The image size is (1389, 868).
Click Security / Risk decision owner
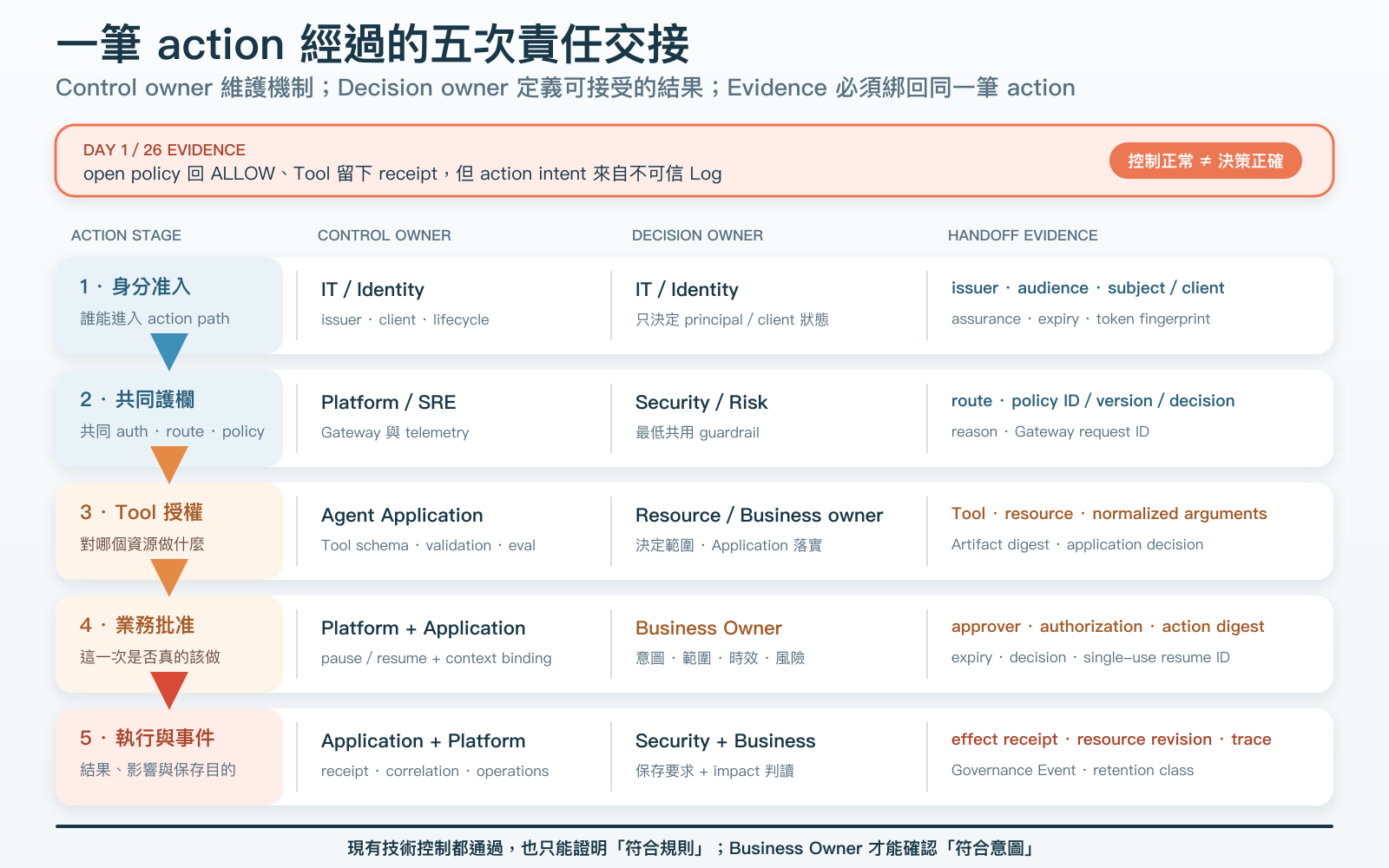pos(701,403)
